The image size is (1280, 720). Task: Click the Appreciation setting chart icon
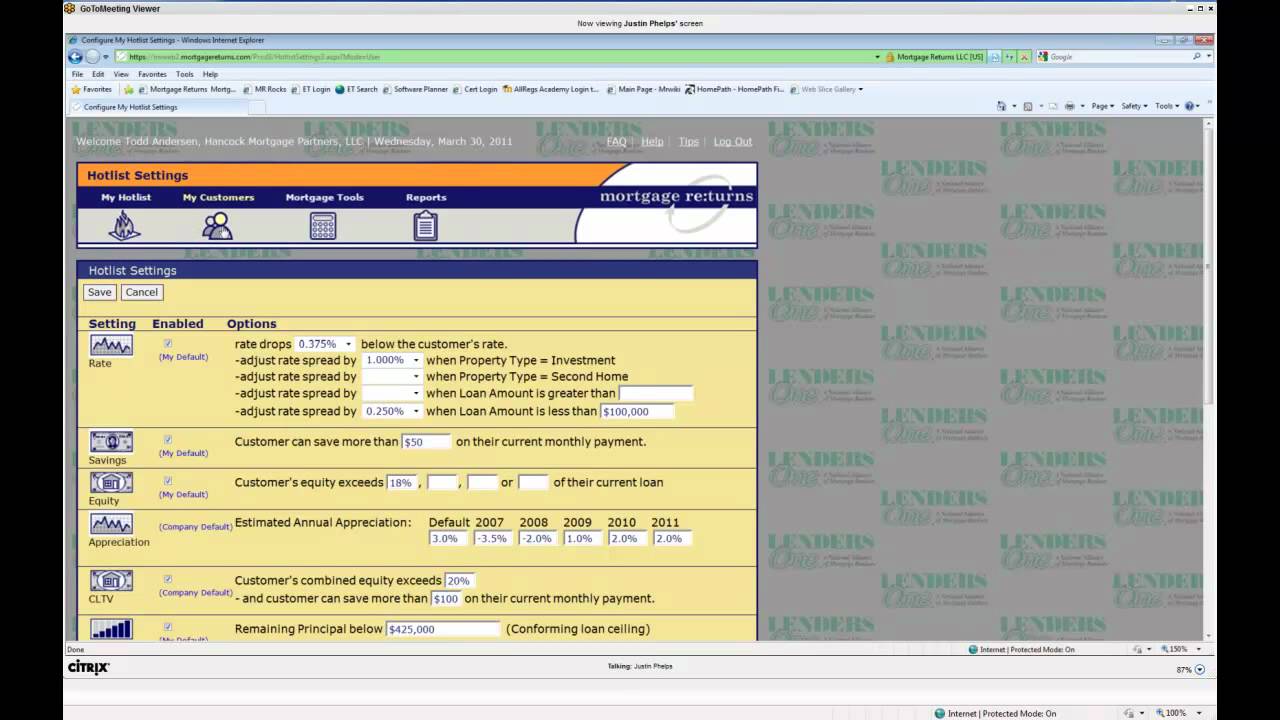tap(111, 524)
